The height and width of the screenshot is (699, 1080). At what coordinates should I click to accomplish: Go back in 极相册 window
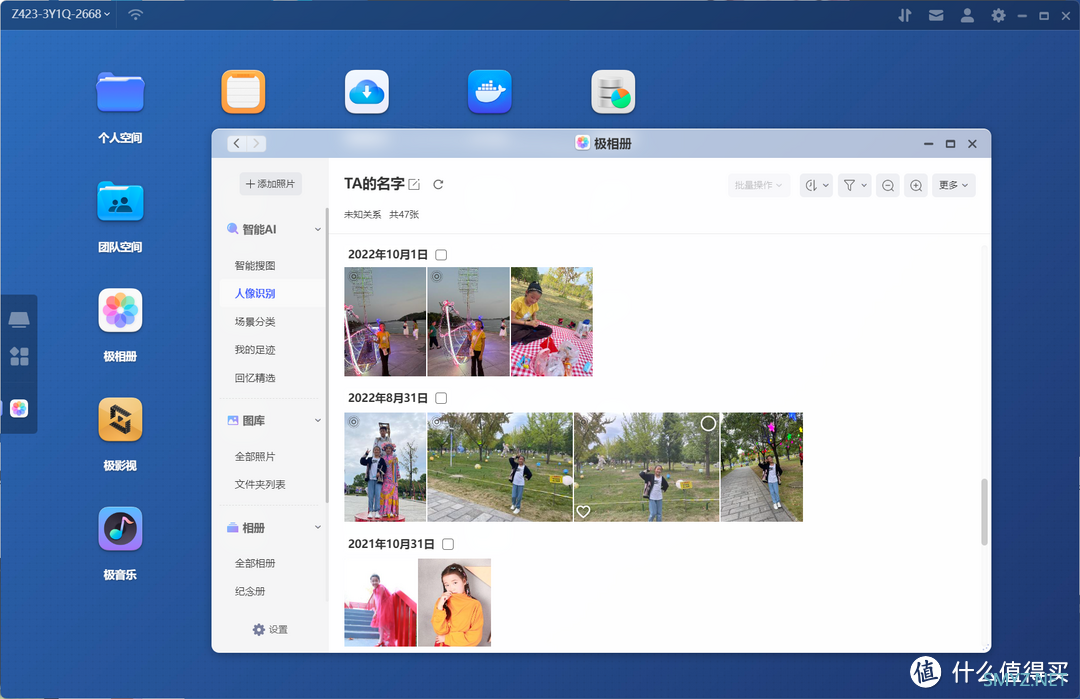pos(236,143)
